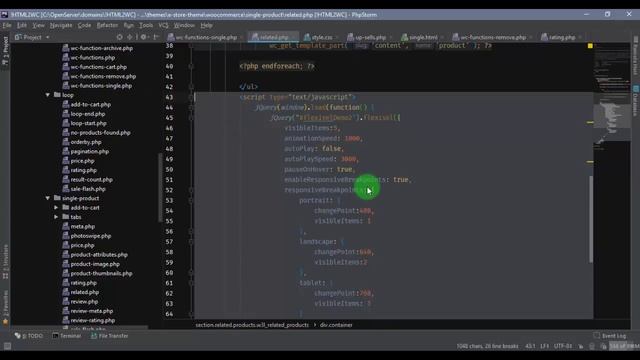Open Project panel settings gear

click(x=144, y=37)
